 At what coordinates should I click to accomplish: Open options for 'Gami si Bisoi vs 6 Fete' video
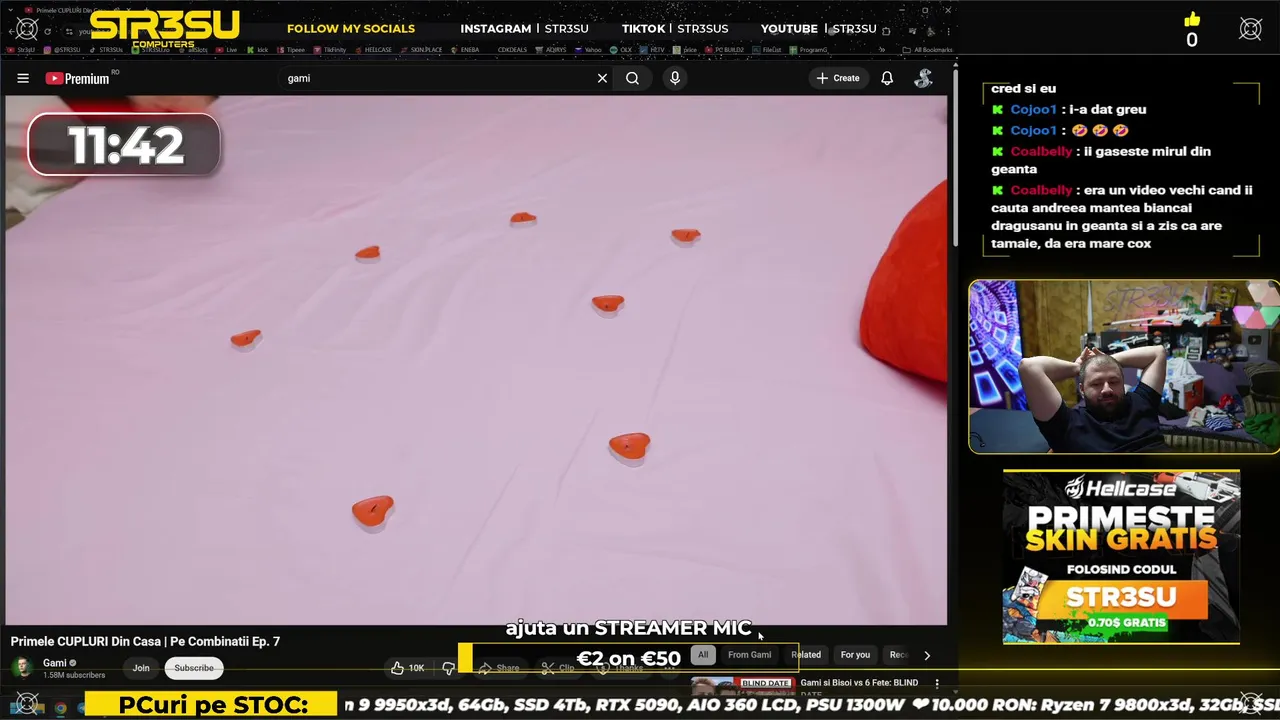click(x=937, y=683)
